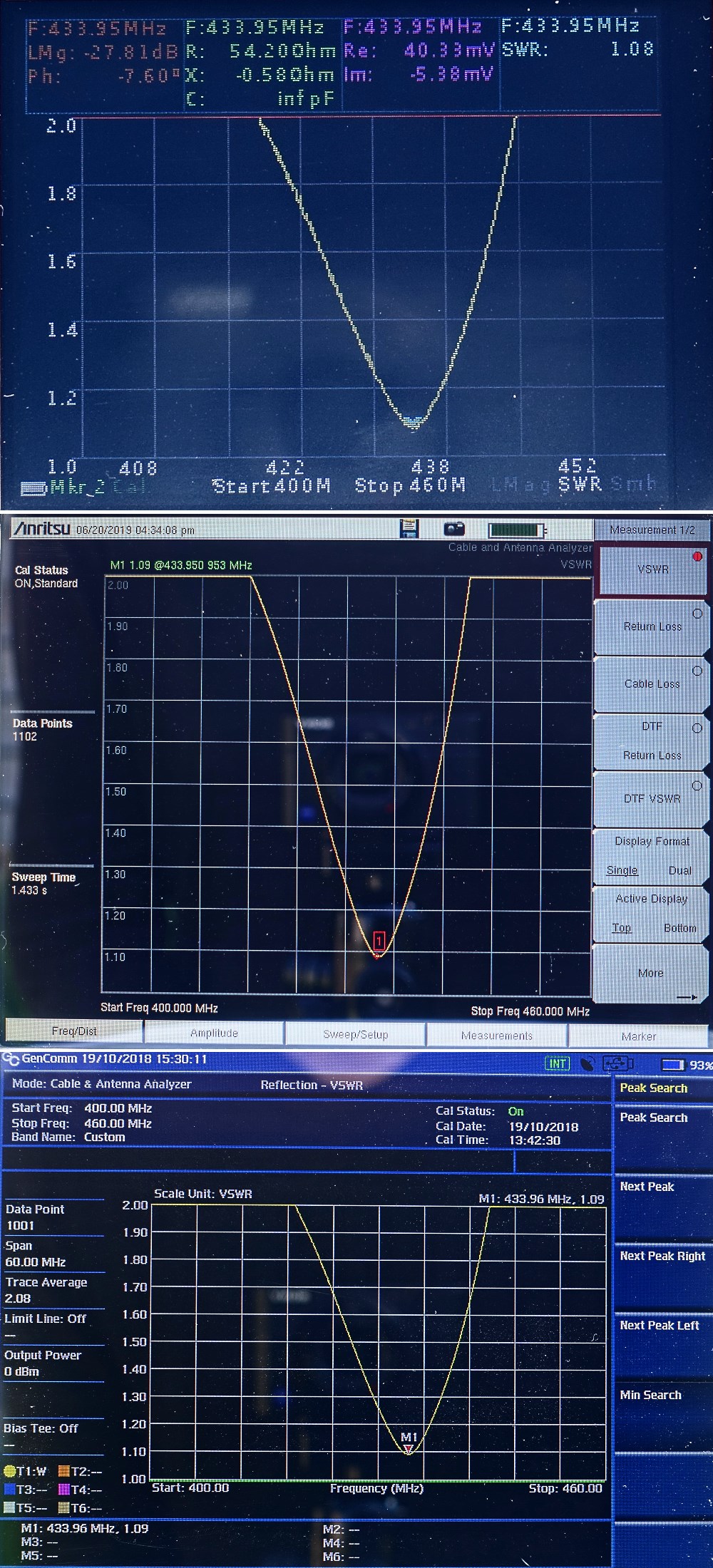Select VSWR measurement on Anritsu

point(653,569)
